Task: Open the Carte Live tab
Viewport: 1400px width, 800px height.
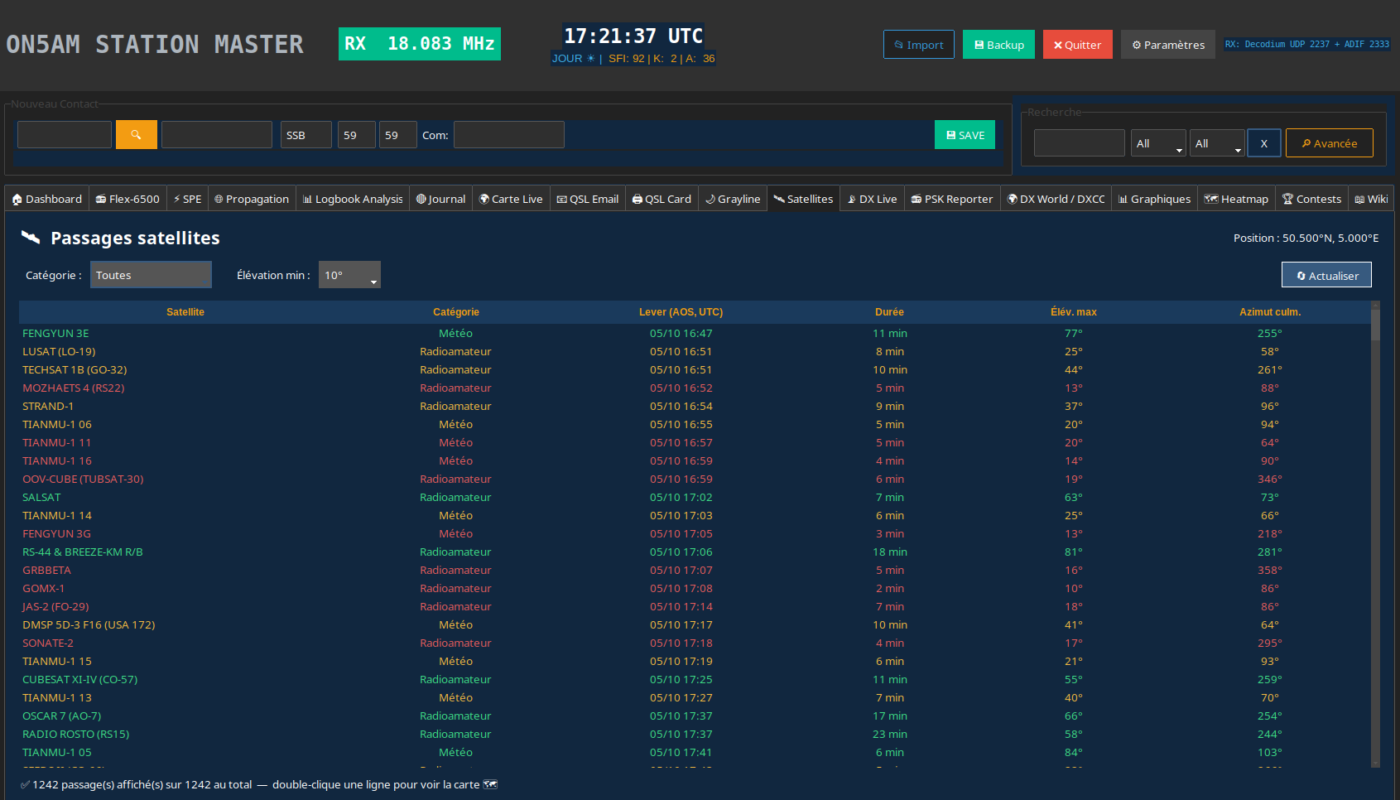Action: [511, 199]
